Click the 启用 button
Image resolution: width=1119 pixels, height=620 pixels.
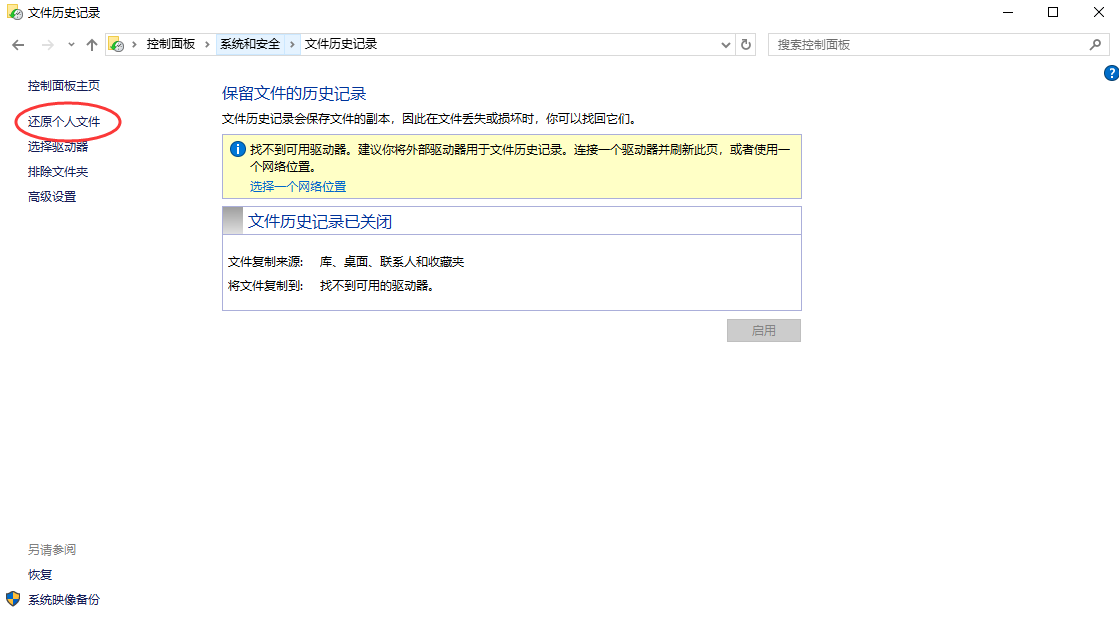[763, 330]
